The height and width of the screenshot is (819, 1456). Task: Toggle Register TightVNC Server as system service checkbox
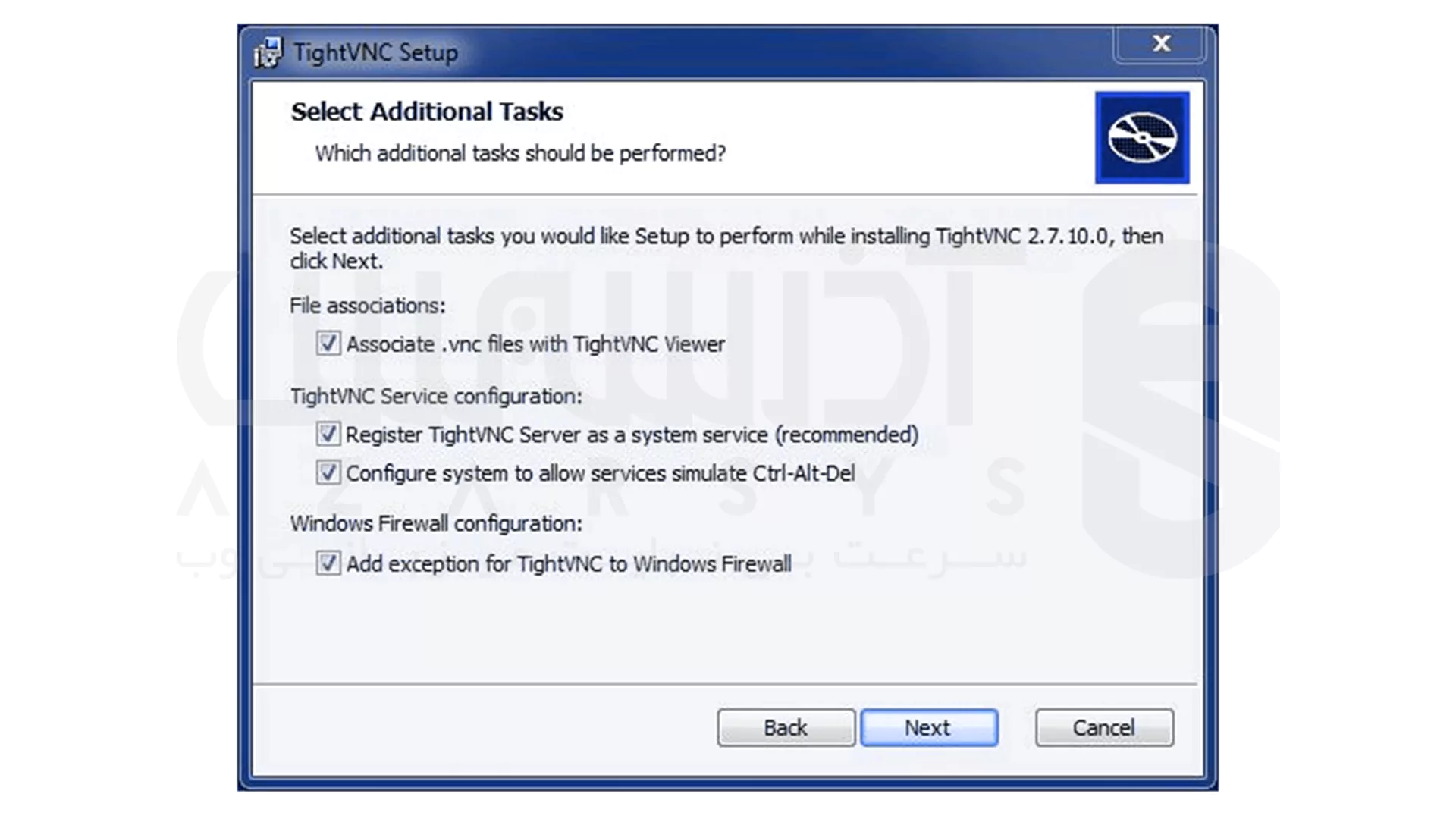pos(328,435)
